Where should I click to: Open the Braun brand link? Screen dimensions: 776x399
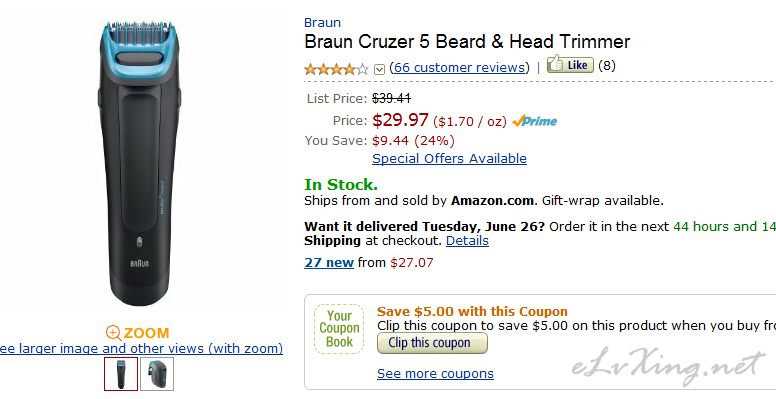click(x=322, y=23)
